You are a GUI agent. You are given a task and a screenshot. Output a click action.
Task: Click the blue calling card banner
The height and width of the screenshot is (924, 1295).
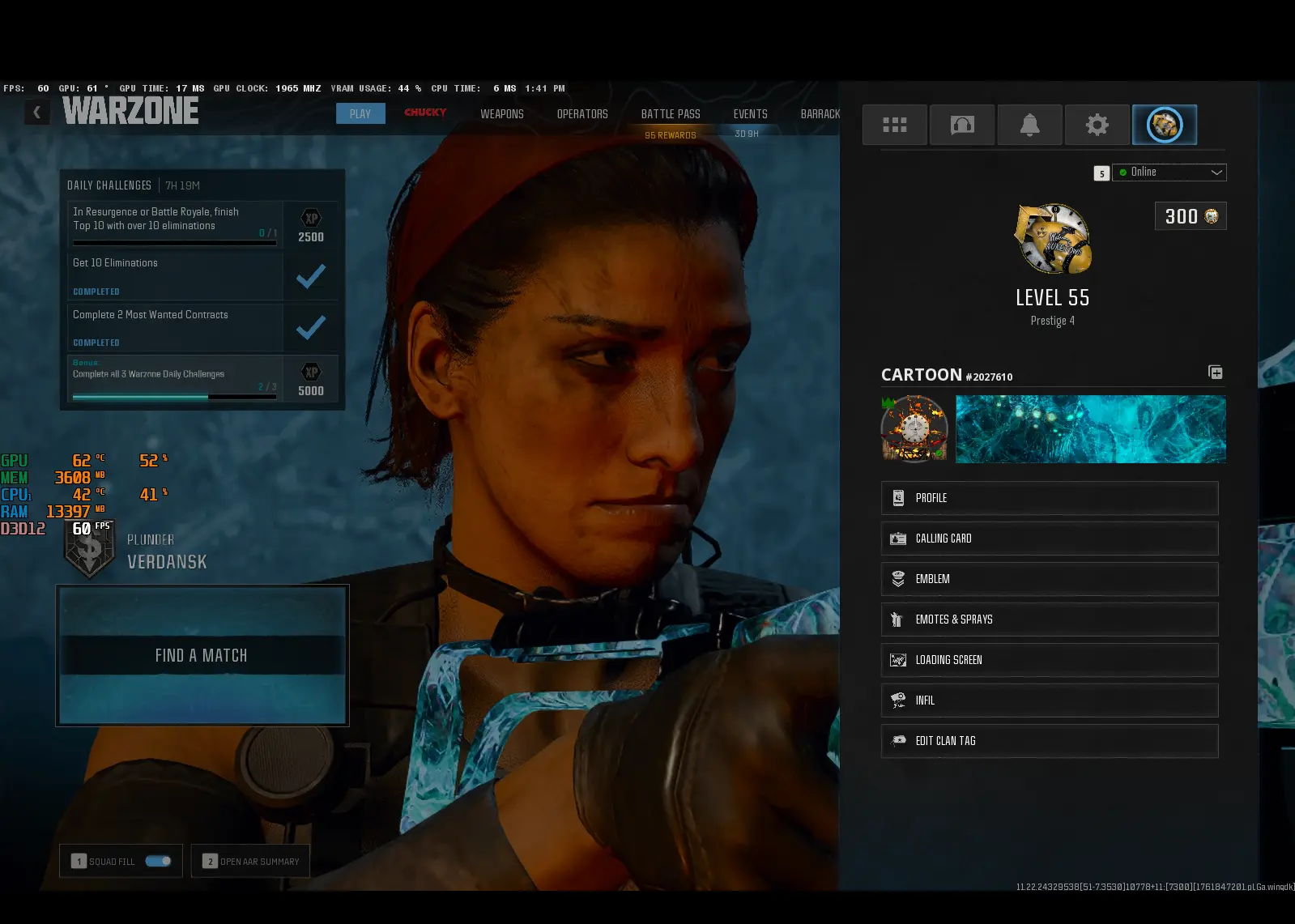1090,429
